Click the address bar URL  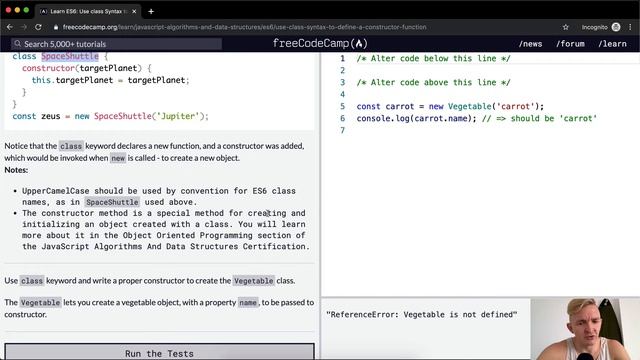[244, 27]
